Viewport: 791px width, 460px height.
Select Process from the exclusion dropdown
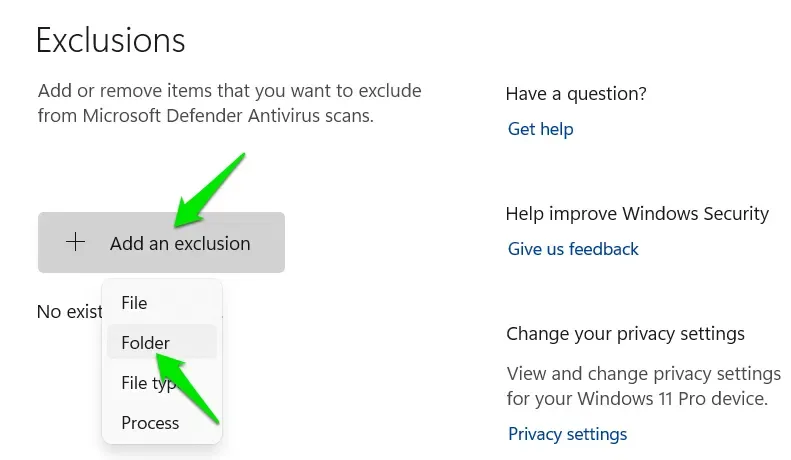pyautogui.click(x=150, y=423)
